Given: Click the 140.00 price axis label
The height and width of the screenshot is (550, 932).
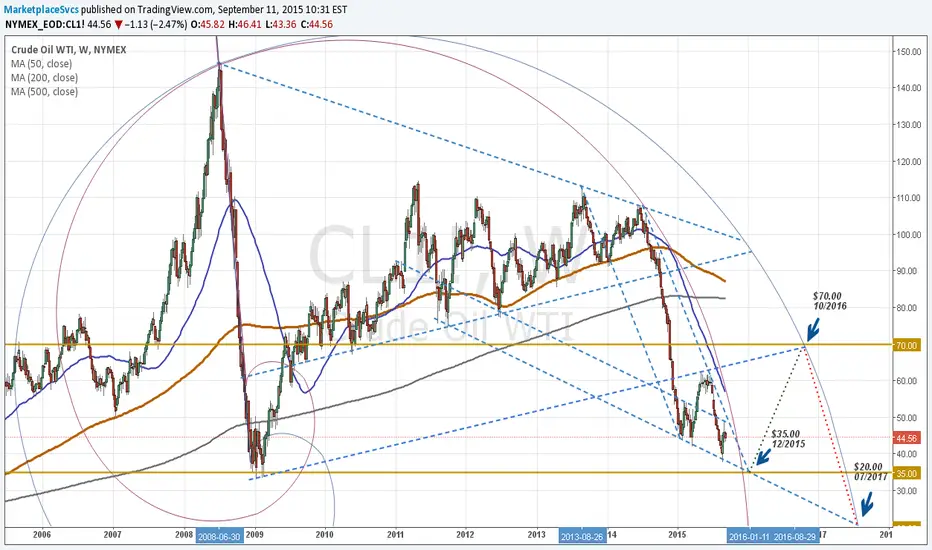Looking at the screenshot, I should [908, 88].
